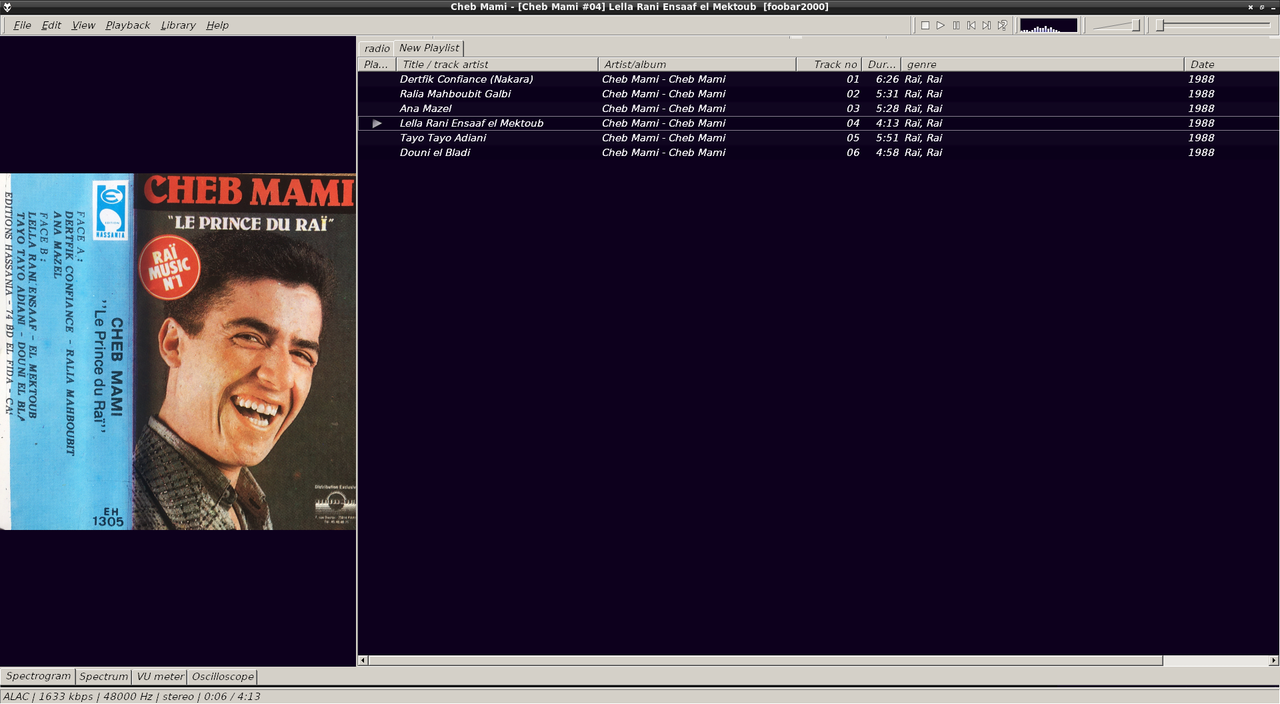The width and height of the screenshot is (1280, 704).
Task: Open the Help menu
Action: [217, 25]
